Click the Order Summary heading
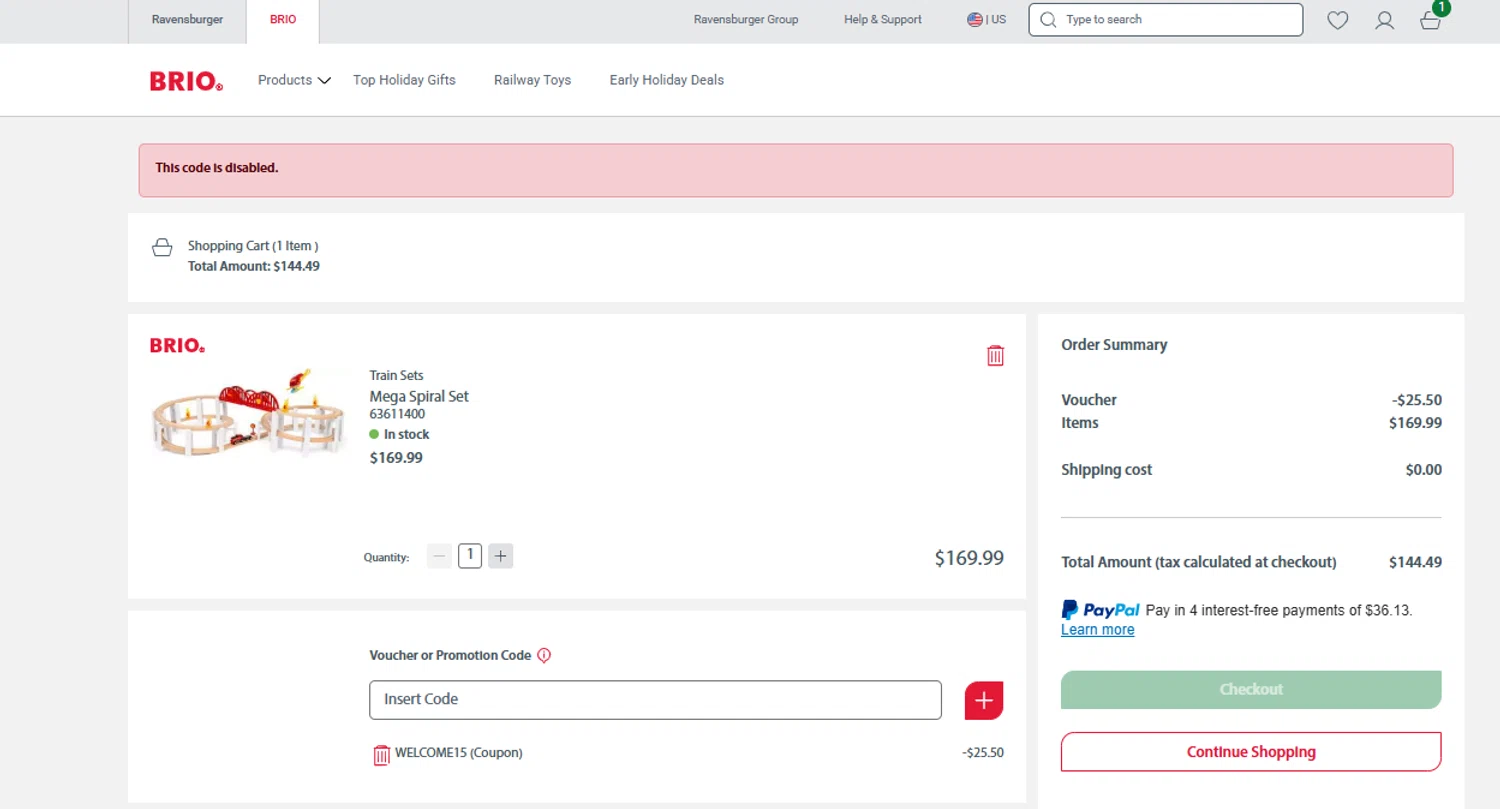Image resolution: width=1500 pixels, height=809 pixels. coord(1114,345)
